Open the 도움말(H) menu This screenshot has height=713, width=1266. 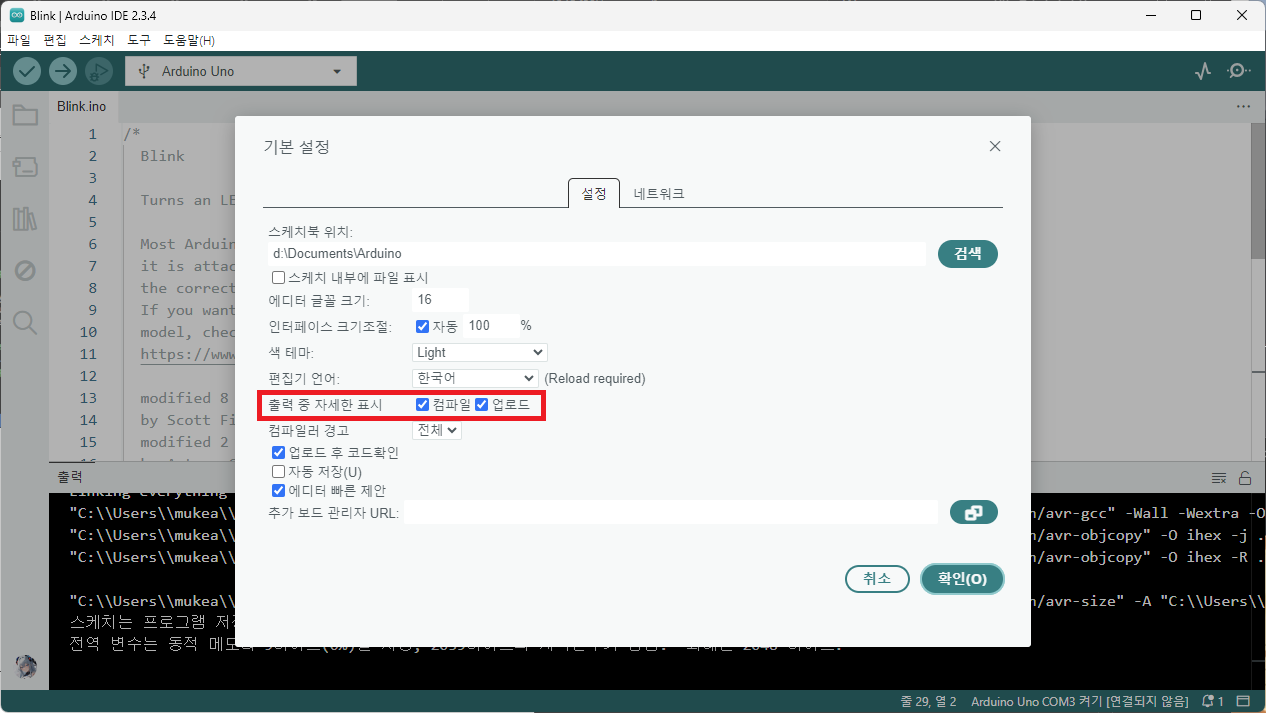point(189,41)
